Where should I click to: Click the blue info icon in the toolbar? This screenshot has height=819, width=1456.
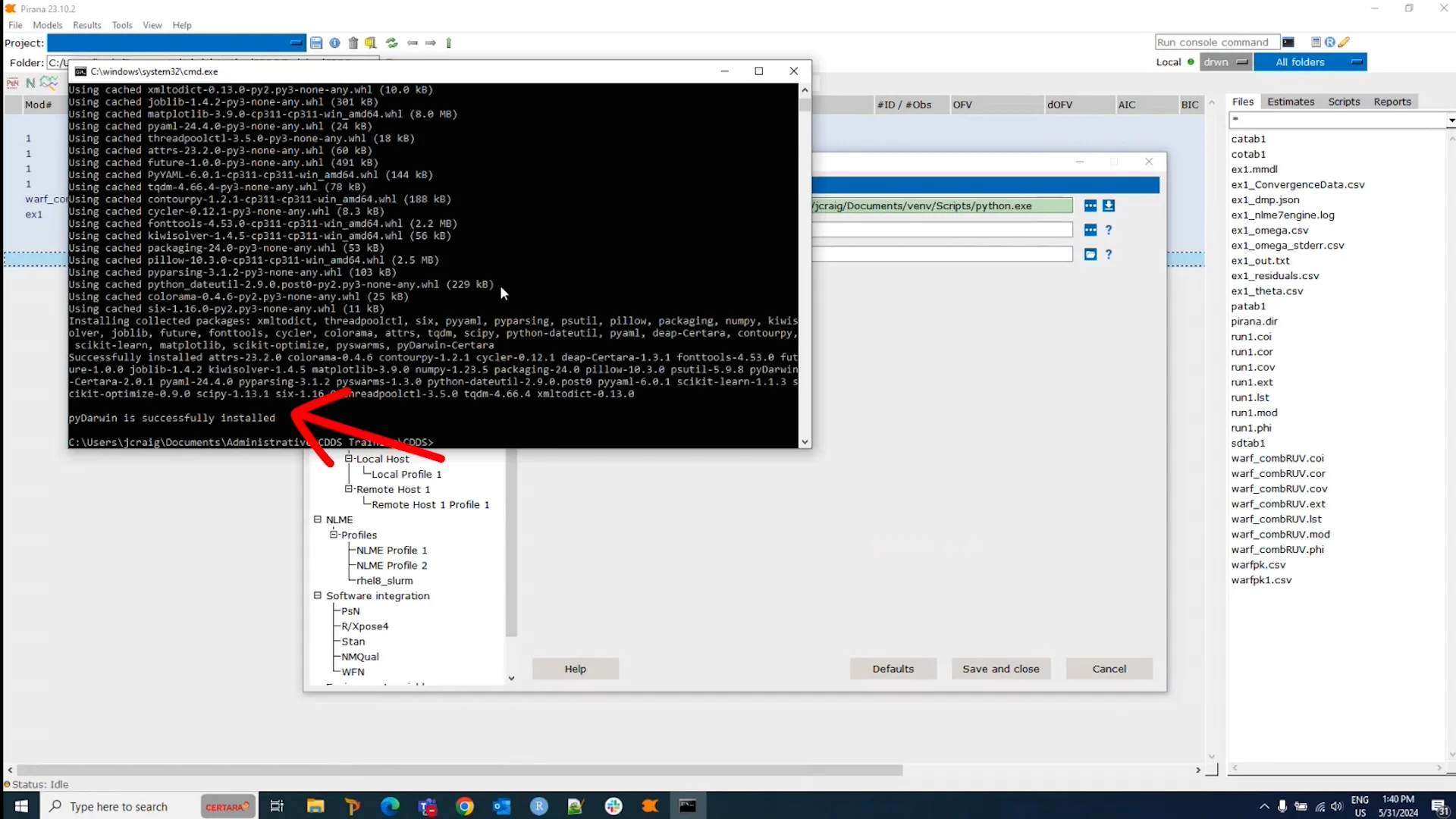coord(334,42)
